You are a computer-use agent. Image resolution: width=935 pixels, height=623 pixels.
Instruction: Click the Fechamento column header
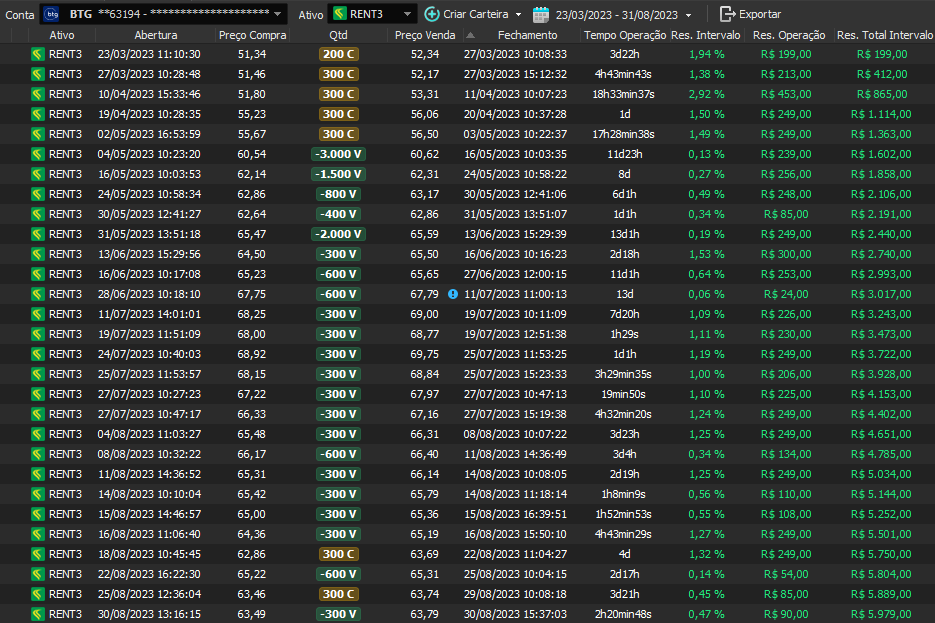[527, 35]
